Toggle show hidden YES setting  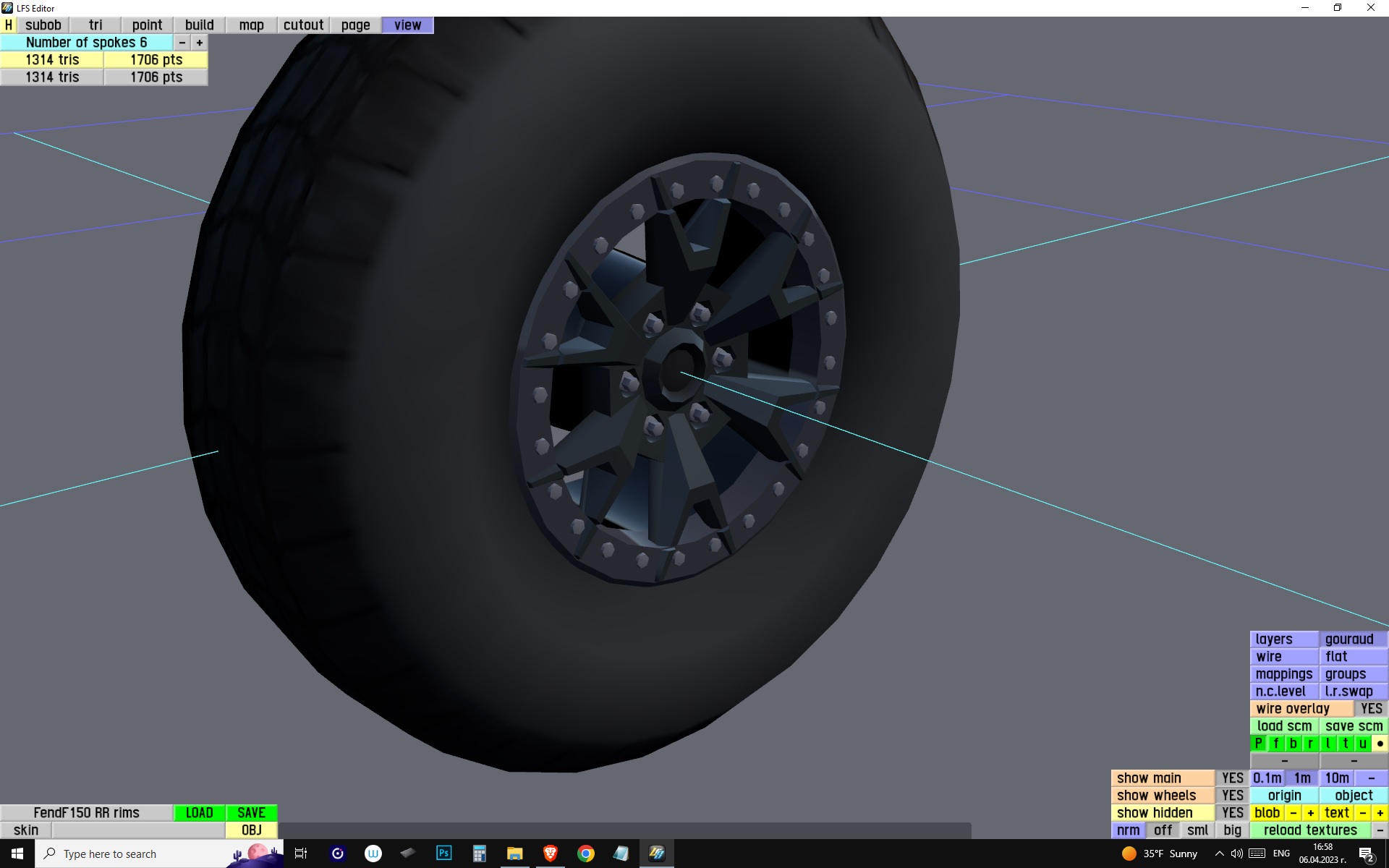(x=1232, y=813)
